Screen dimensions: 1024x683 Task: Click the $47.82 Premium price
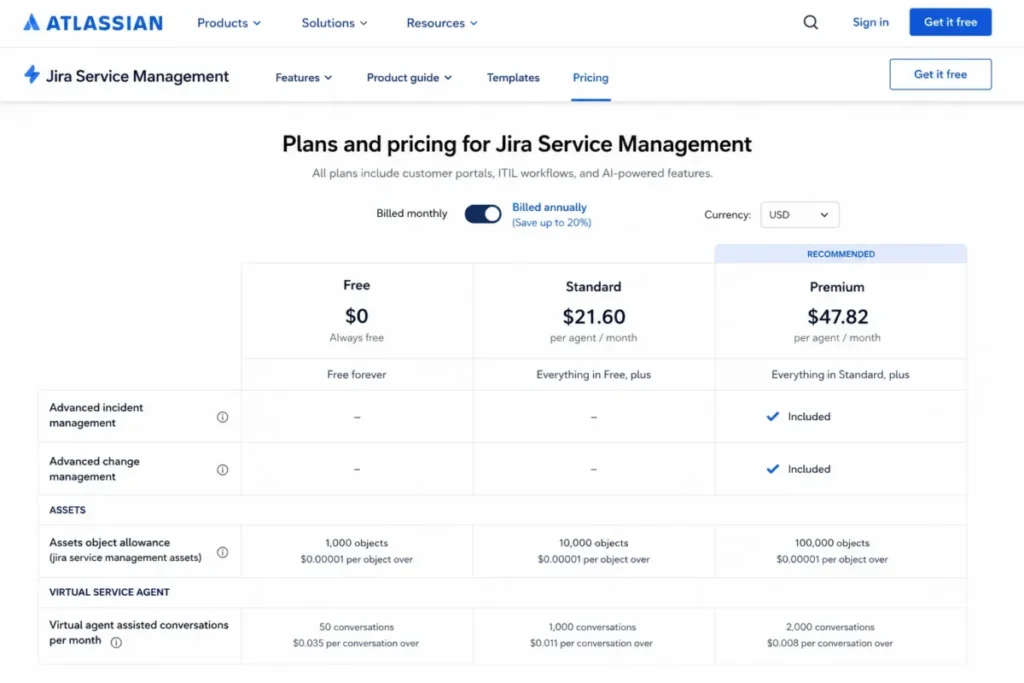click(x=838, y=316)
